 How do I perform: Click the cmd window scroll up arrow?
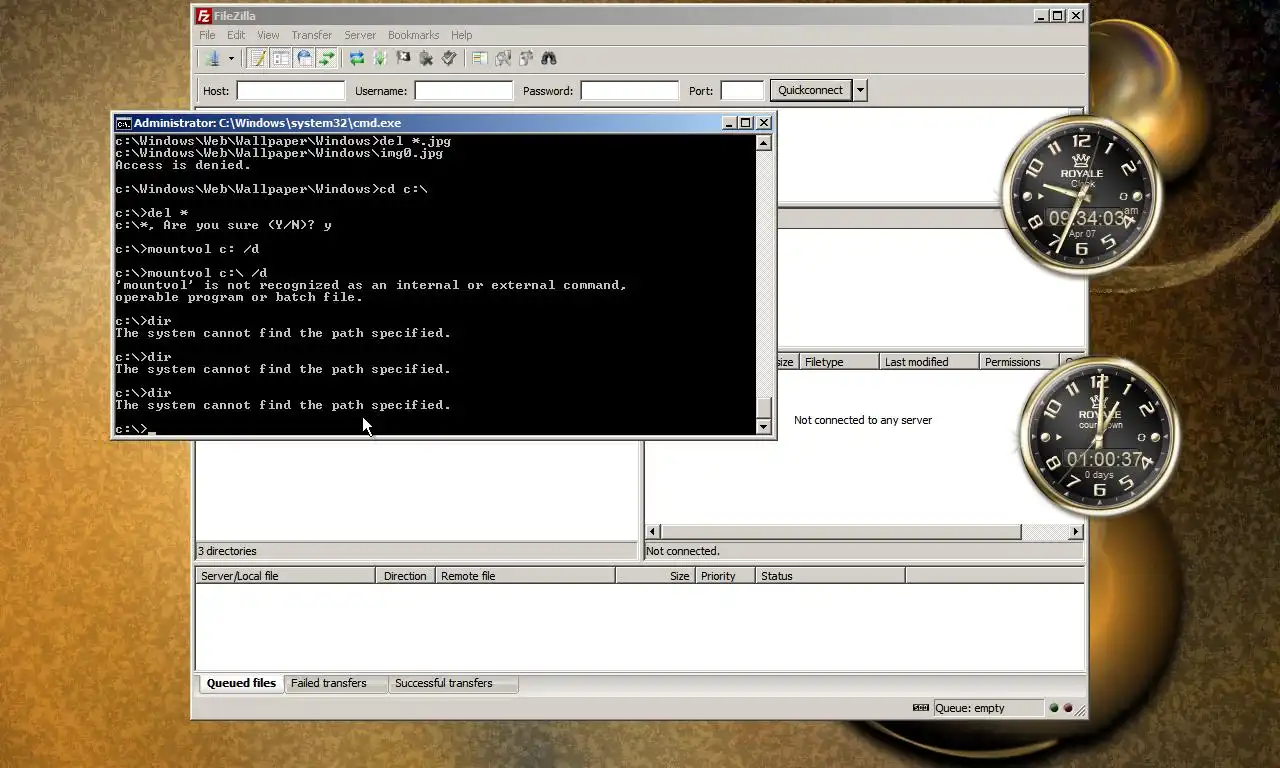(764, 143)
